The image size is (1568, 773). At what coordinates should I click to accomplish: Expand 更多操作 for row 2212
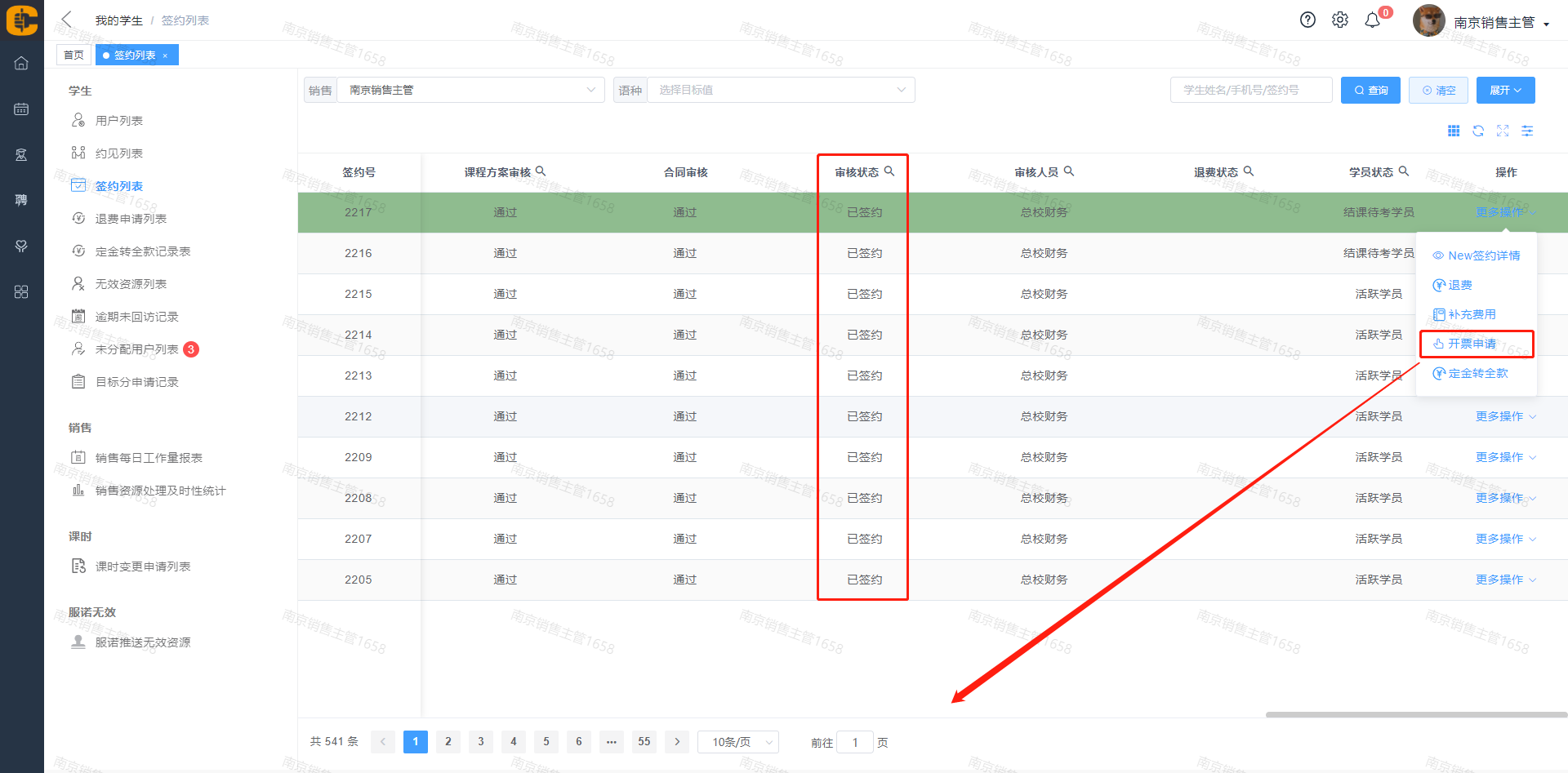point(1504,416)
